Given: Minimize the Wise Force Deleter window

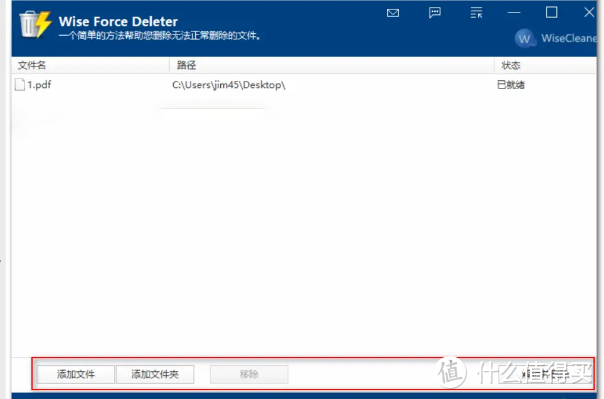Looking at the screenshot, I should [514, 13].
